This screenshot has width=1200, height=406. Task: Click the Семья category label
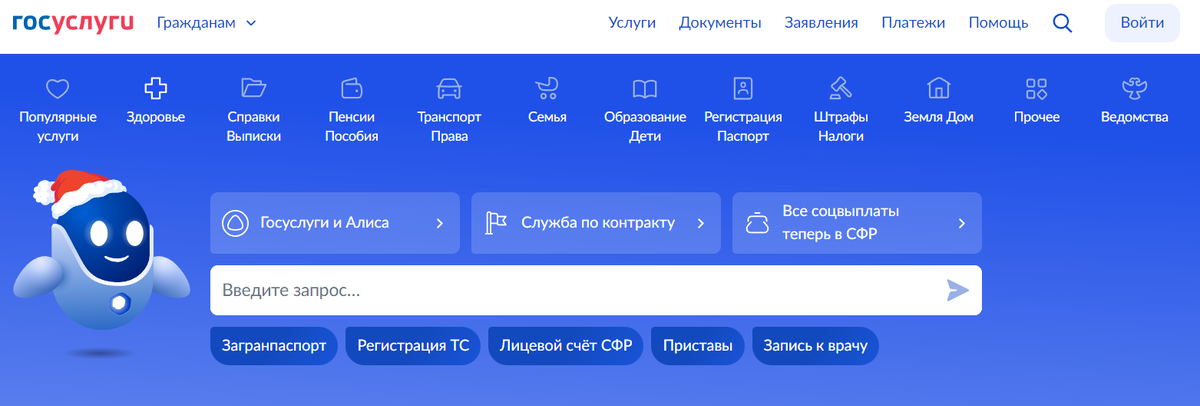pos(547,117)
